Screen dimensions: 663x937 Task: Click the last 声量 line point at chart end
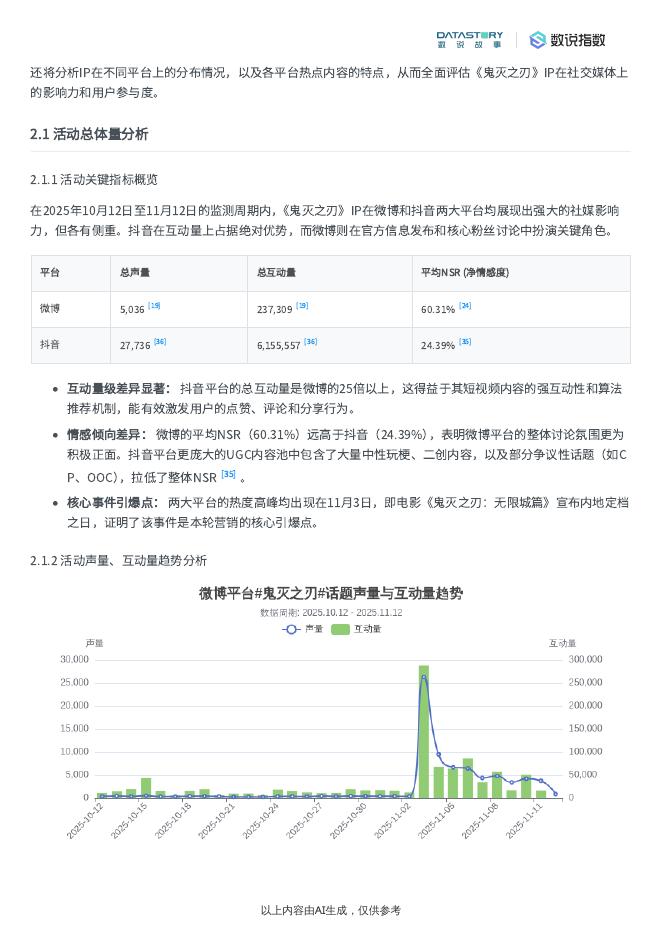(x=555, y=794)
